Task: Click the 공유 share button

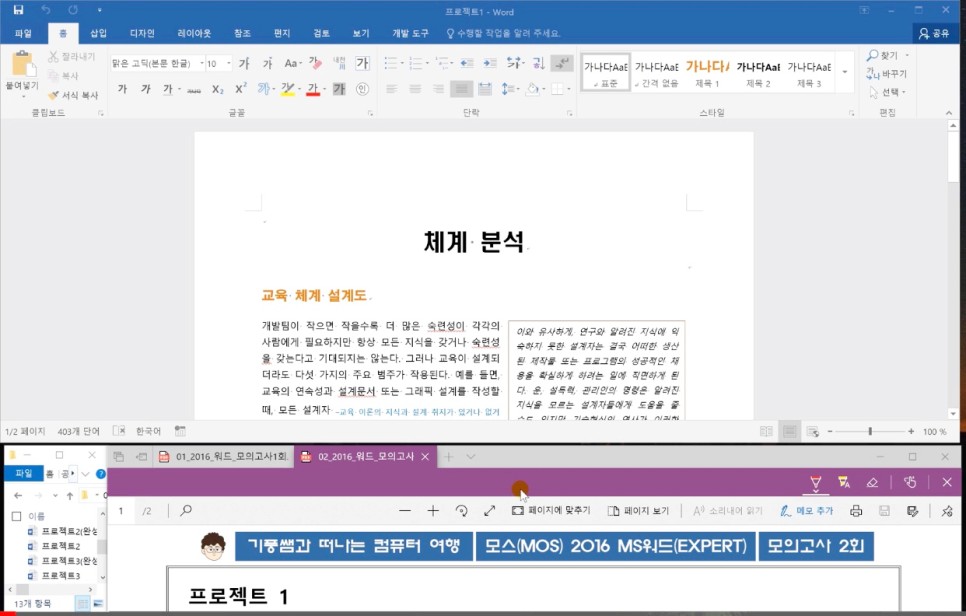Action: click(x=935, y=33)
